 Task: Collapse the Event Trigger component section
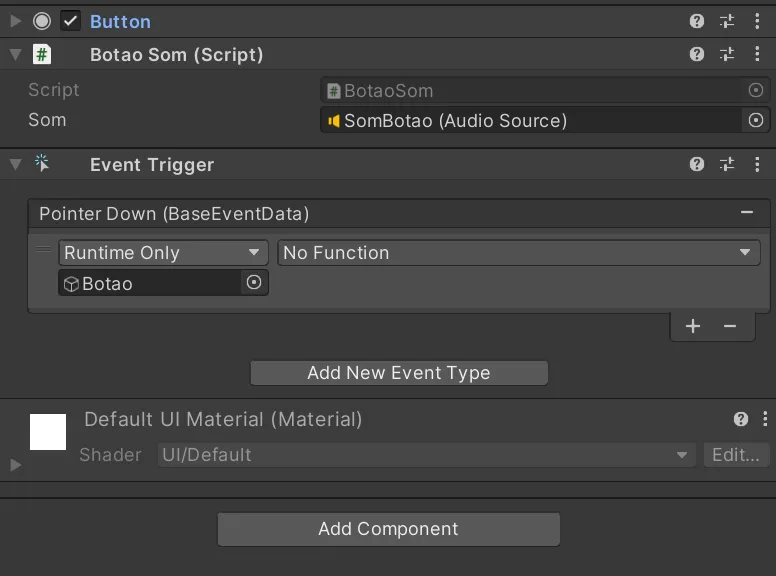click(x=15, y=164)
